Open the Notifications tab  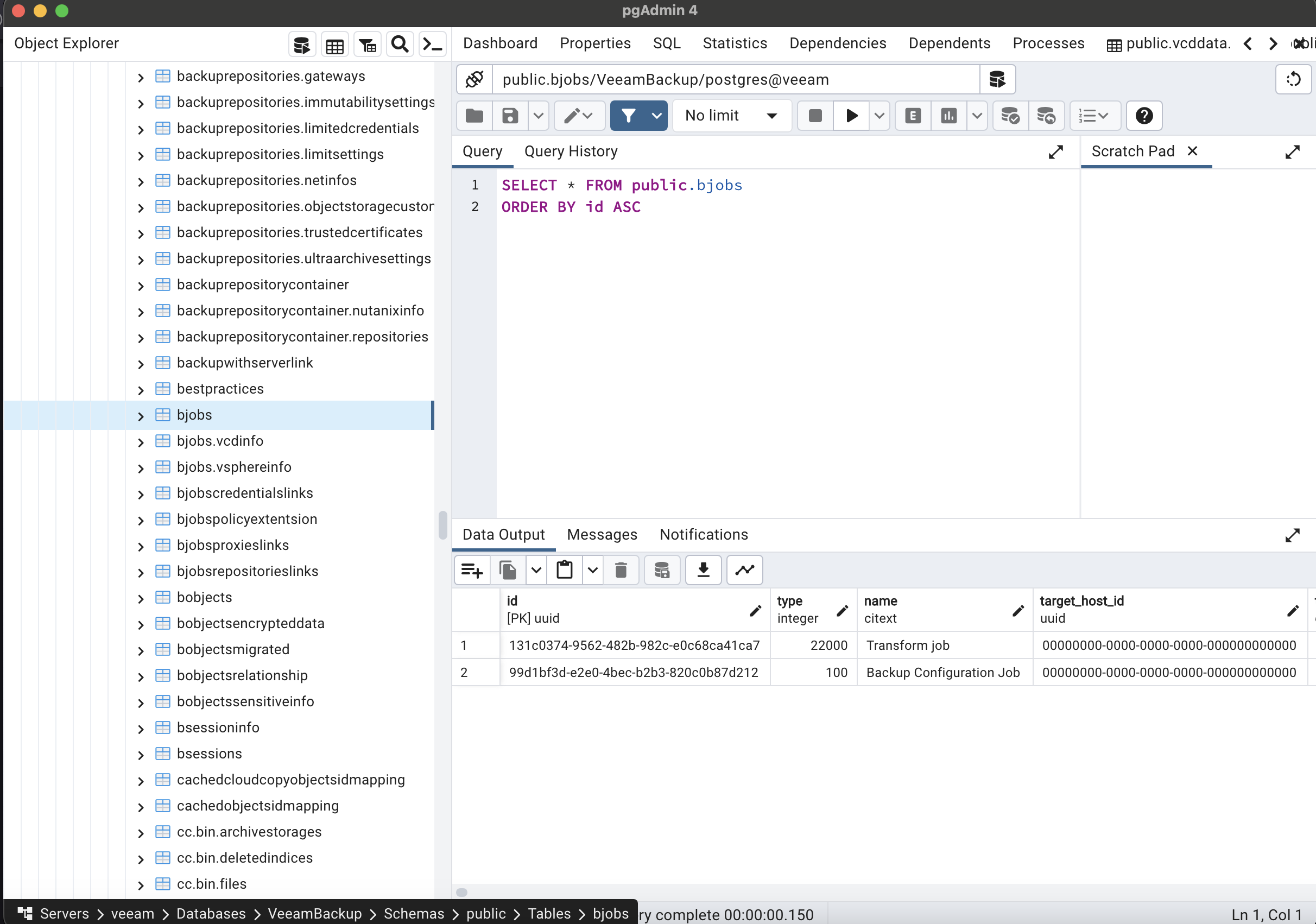coord(703,534)
